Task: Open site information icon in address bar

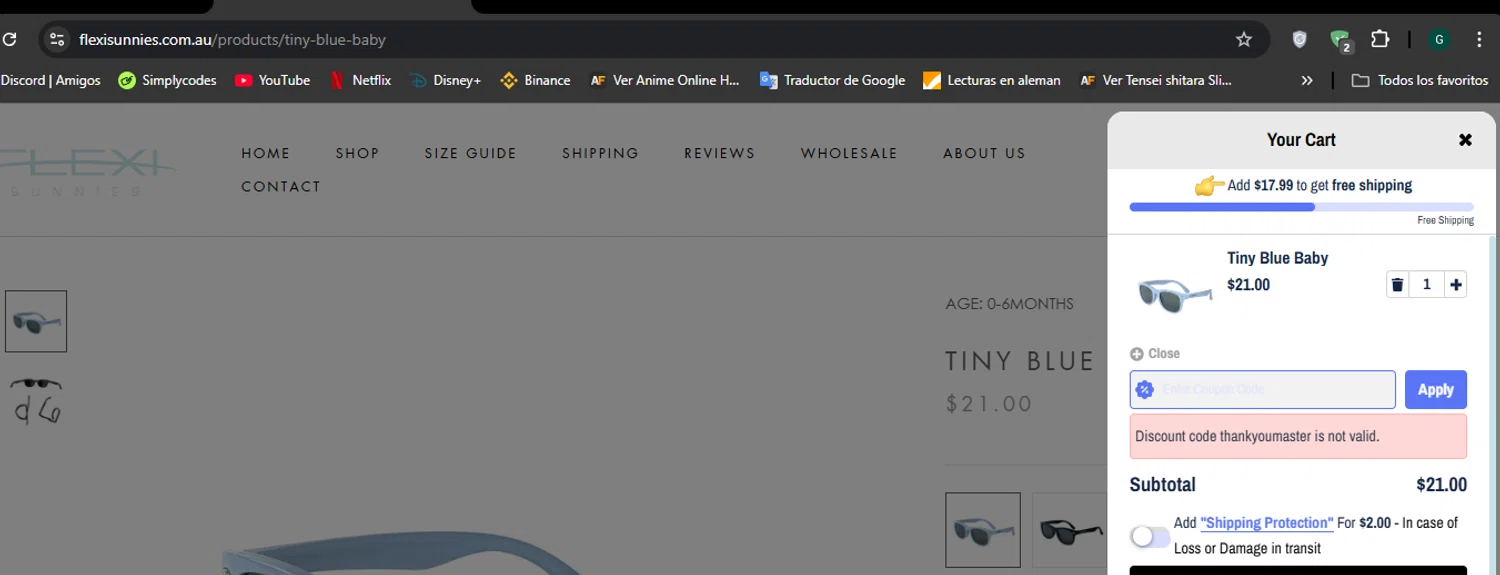Action: click(x=57, y=40)
